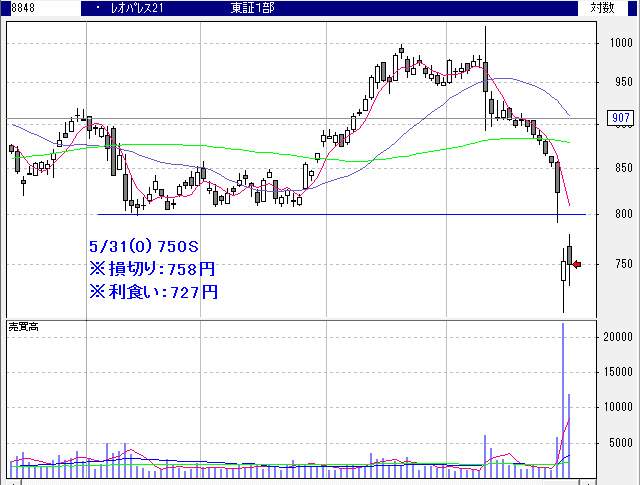Click the 10000 volume axis label

(x=617, y=407)
